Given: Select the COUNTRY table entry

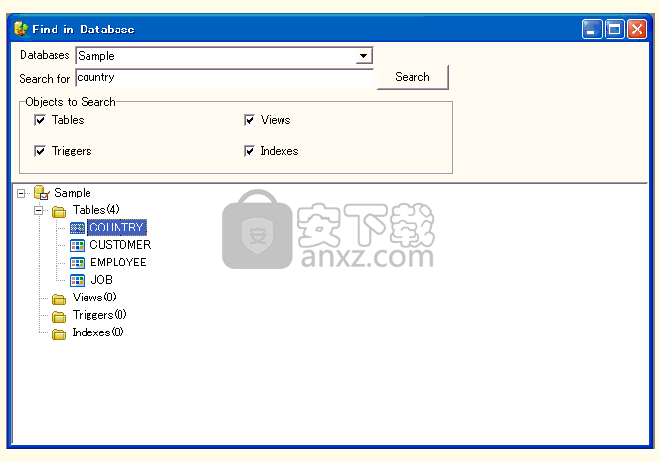Looking at the screenshot, I should click(x=117, y=228).
